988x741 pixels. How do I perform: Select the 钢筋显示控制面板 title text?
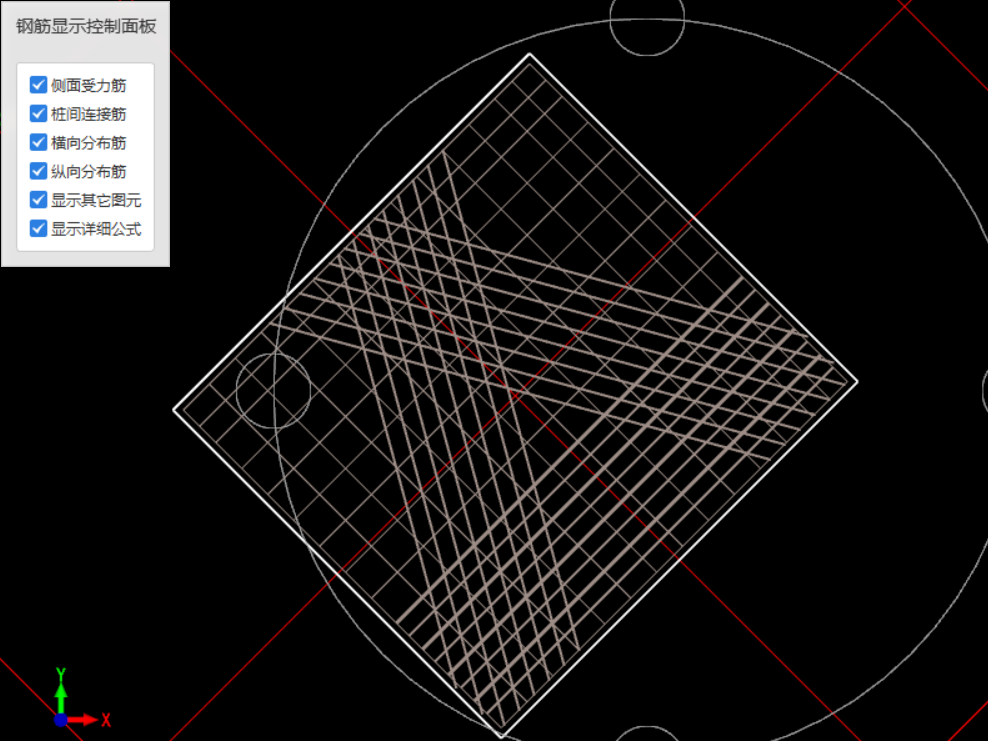[x=86, y=26]
